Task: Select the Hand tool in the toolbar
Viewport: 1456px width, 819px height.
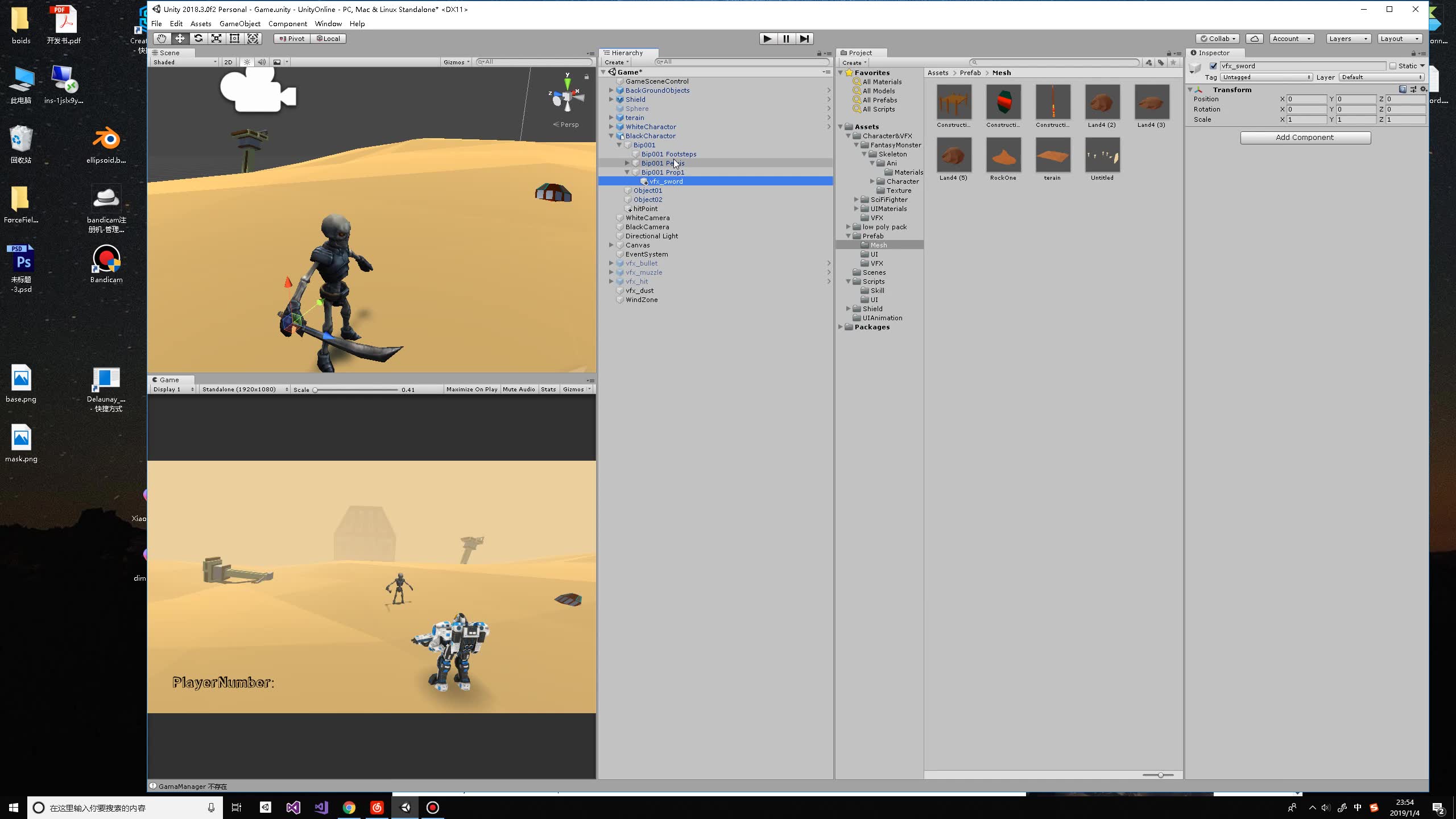Action: pyautogui.click(x=162, y=39)
